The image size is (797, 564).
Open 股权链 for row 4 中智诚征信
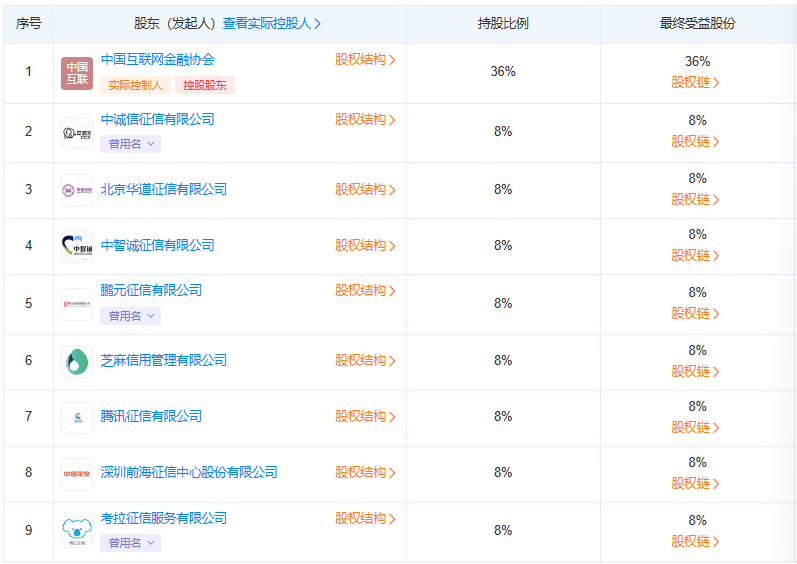pyautogui.click(x=695, y=255)
